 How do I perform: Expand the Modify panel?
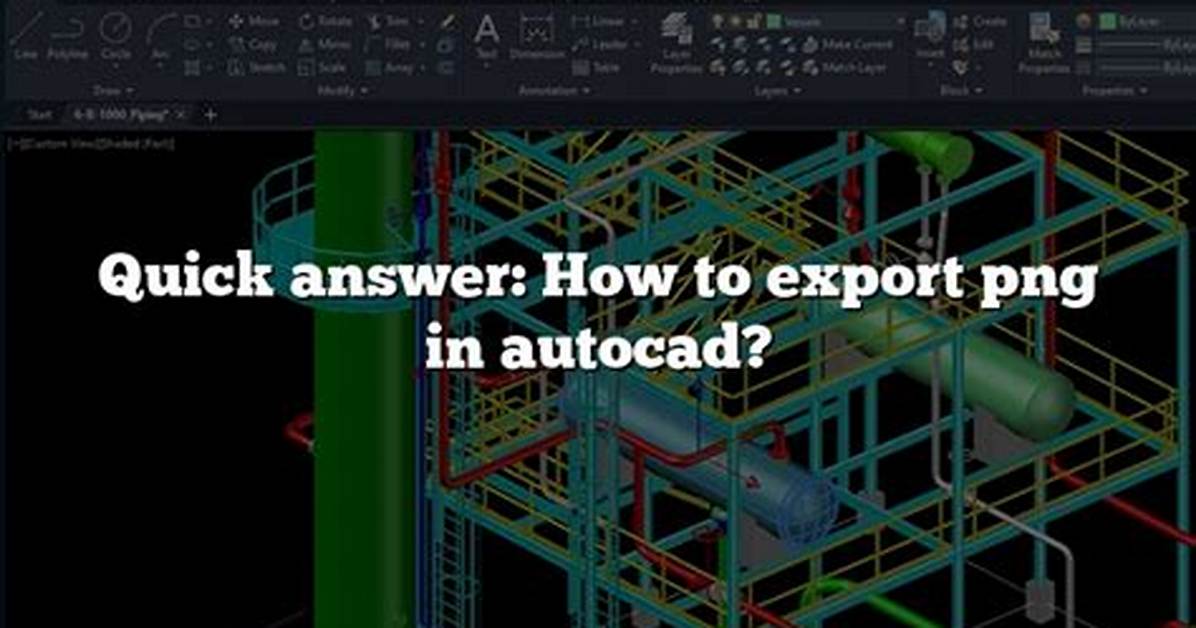click(342, 91)
